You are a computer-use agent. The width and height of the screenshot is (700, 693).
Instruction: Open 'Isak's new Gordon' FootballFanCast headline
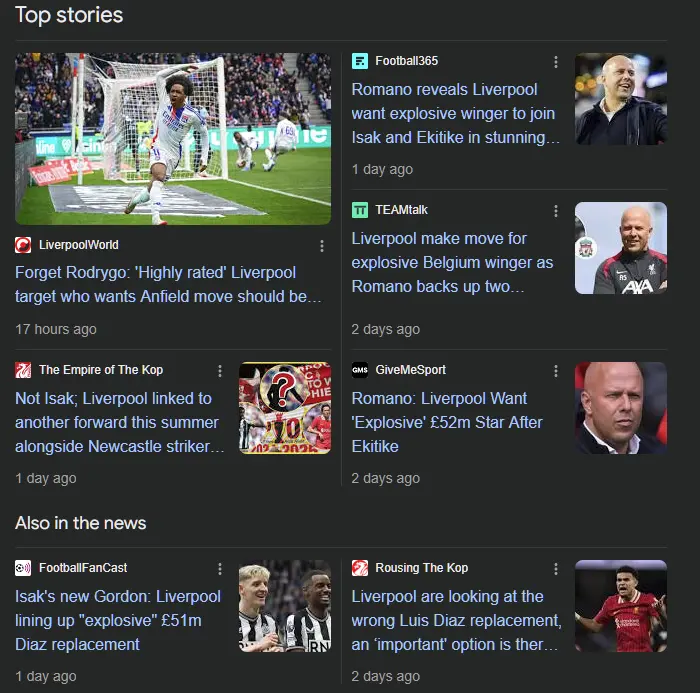(118, 621)
